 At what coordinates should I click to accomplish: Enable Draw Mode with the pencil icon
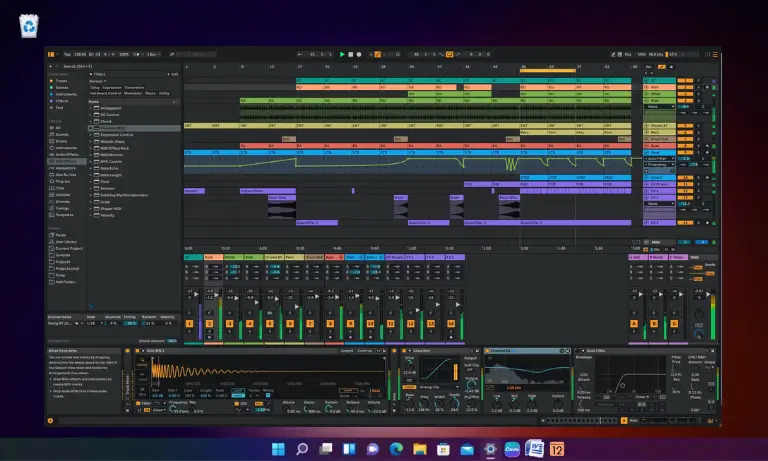click(x=613, y=54)
